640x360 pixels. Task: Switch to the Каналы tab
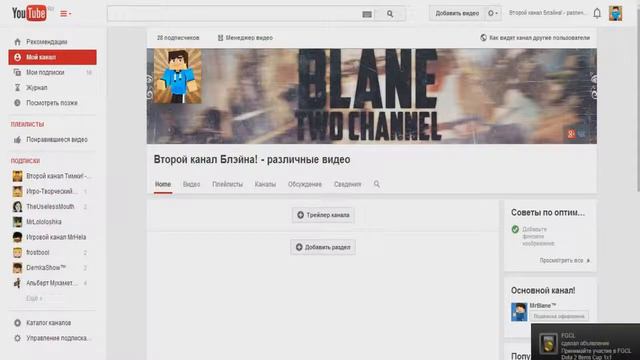coord(265,184)
